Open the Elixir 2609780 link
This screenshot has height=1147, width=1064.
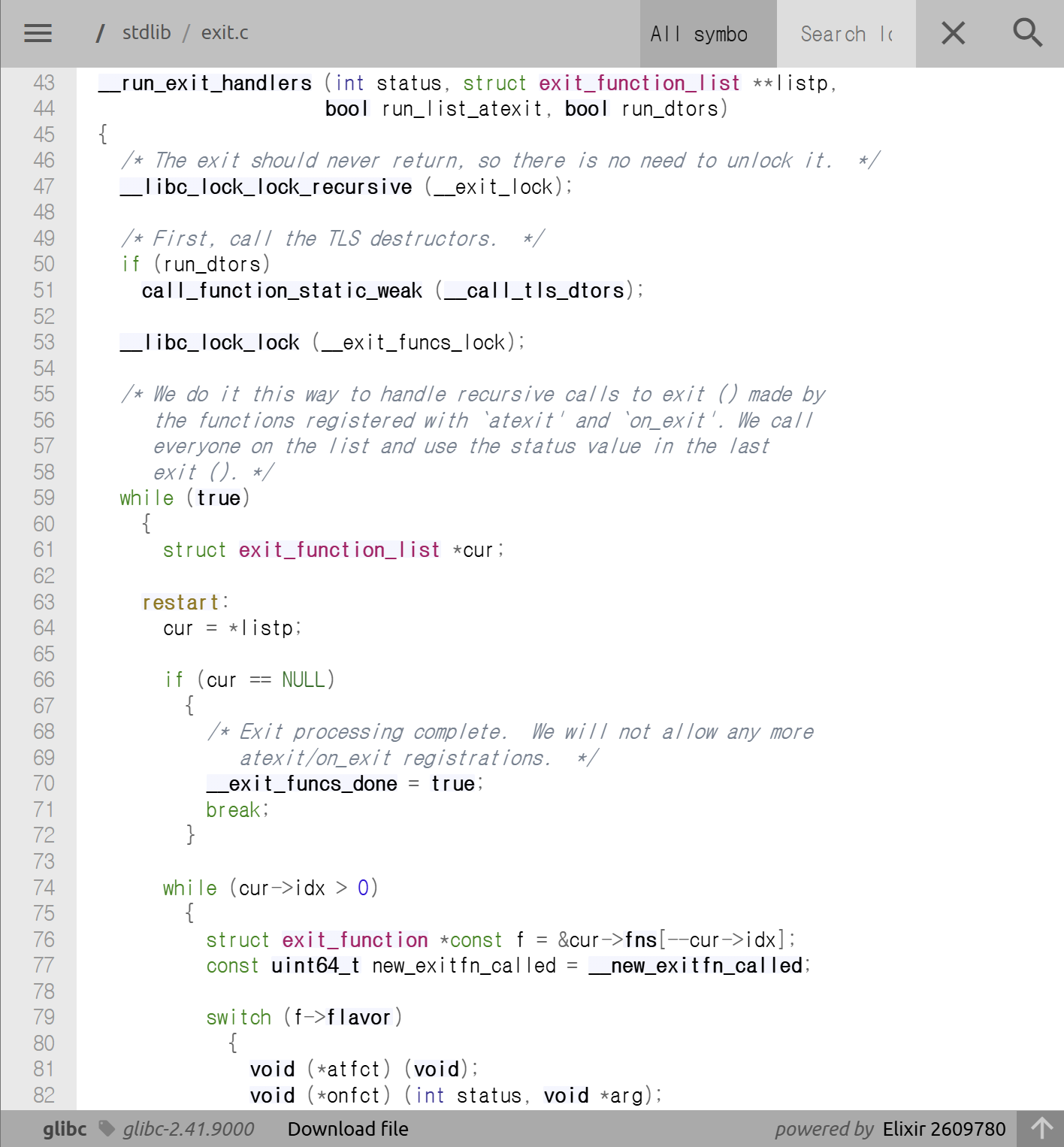(944, 1129)
